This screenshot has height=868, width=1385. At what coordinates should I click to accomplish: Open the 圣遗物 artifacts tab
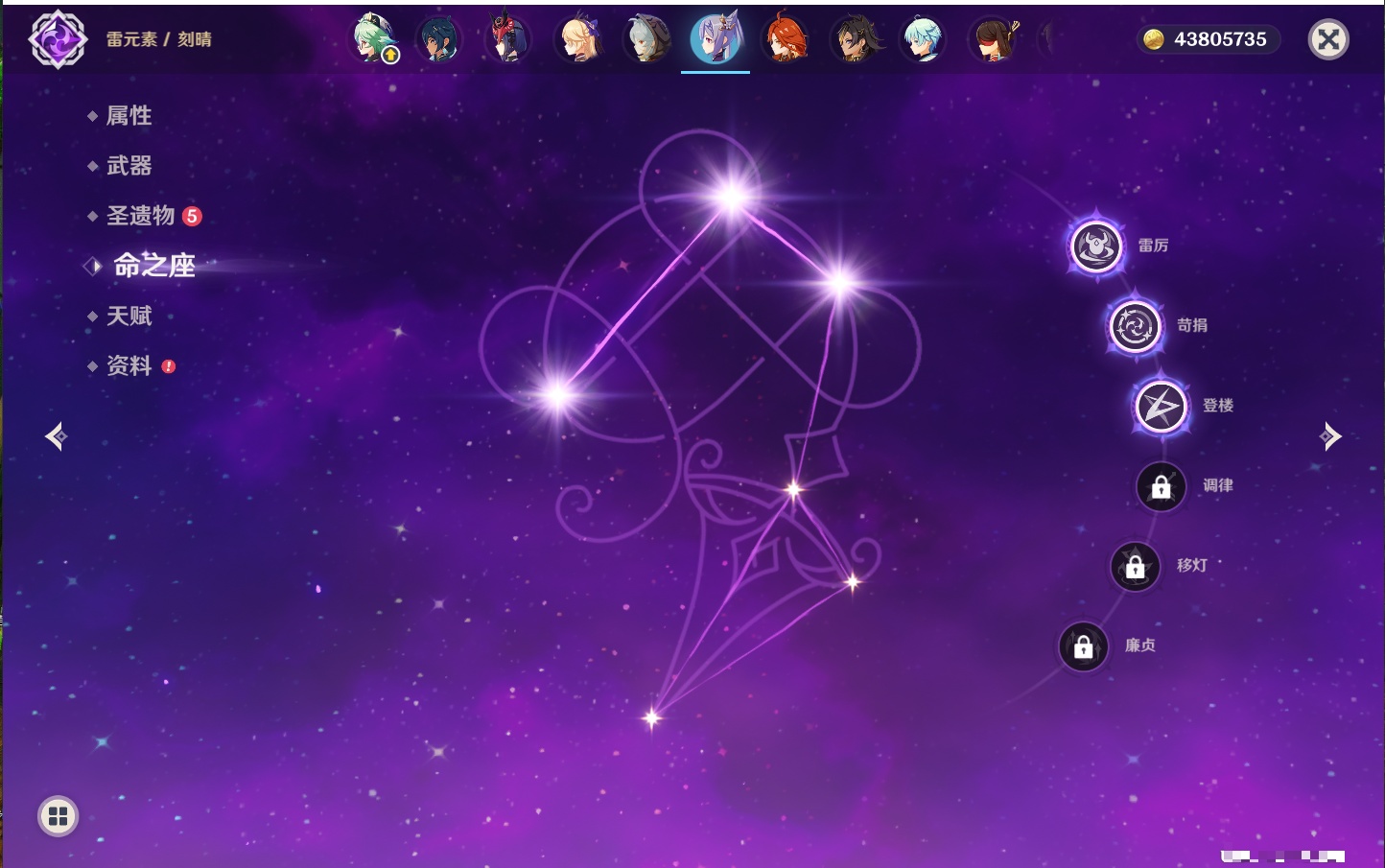click(x=140, y=216)
